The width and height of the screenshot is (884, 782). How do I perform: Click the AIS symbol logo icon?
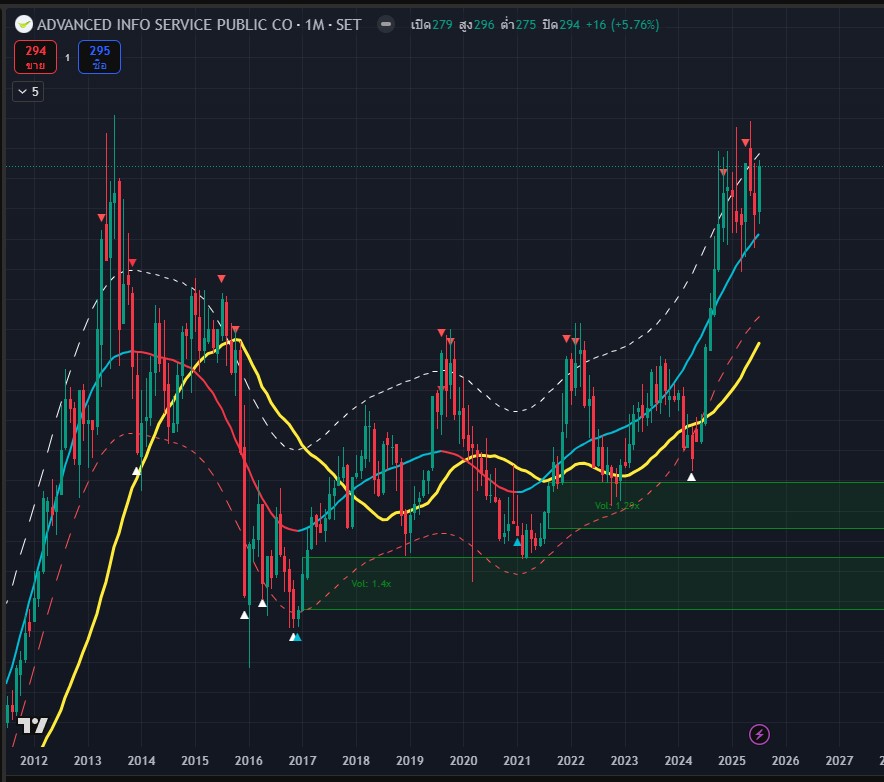(x=24, y=24)
